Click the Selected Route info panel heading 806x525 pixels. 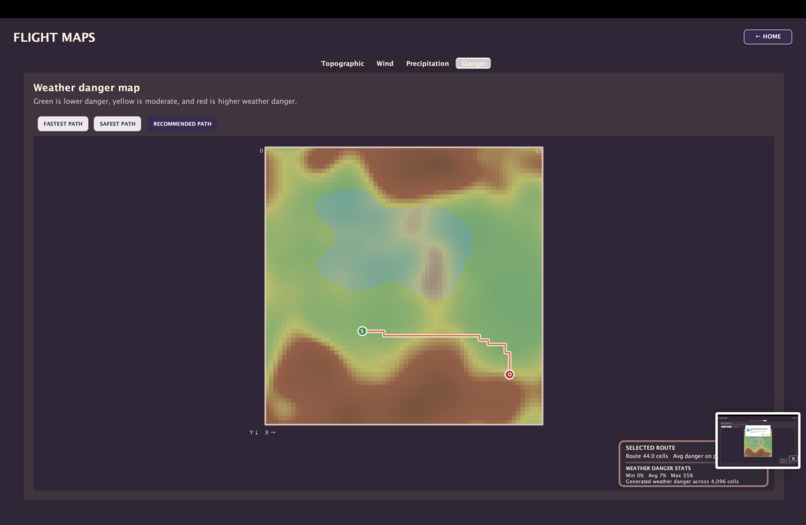click(x=650, y=448)
